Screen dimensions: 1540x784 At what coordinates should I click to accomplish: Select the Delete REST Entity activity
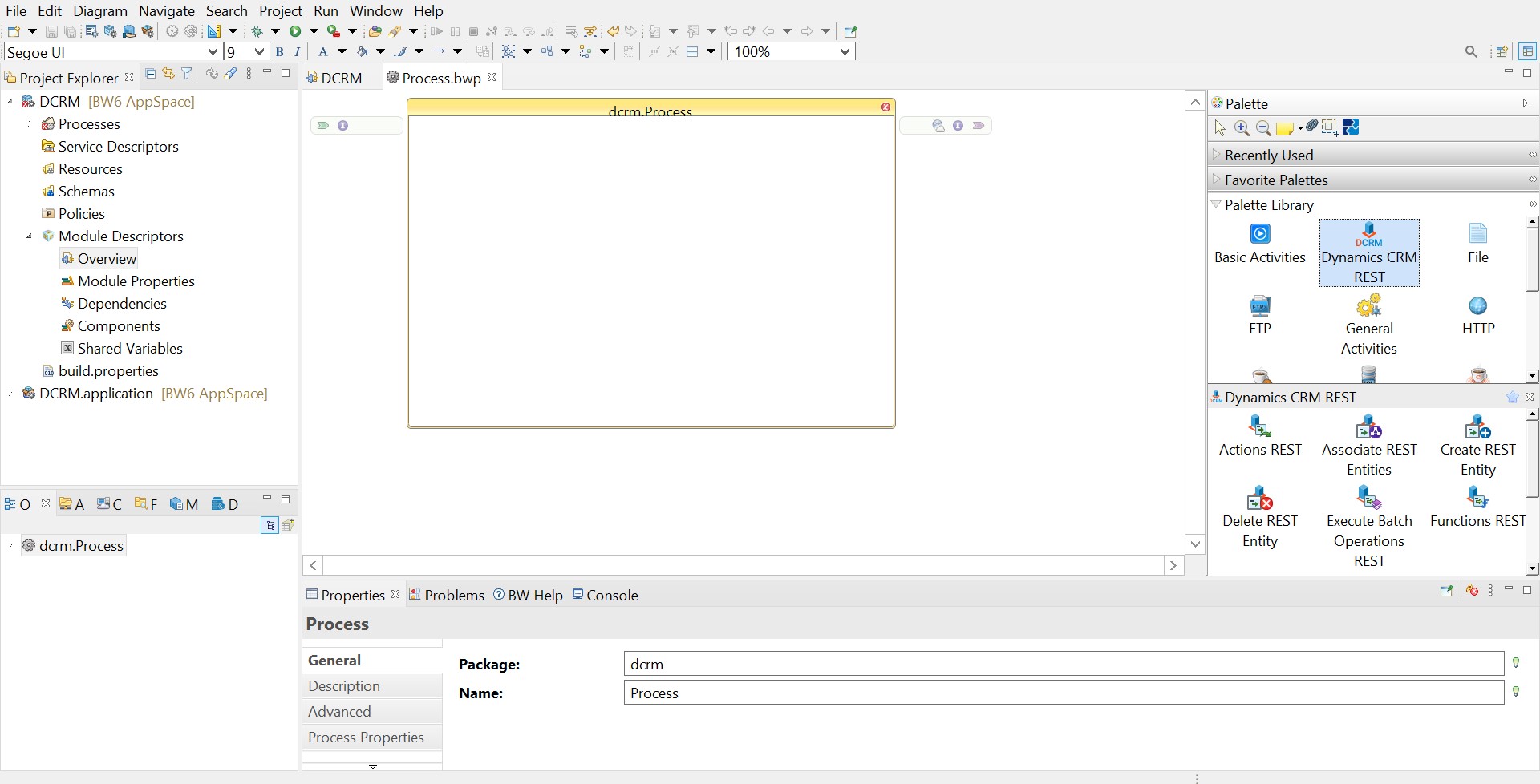tap(1260, 518)
